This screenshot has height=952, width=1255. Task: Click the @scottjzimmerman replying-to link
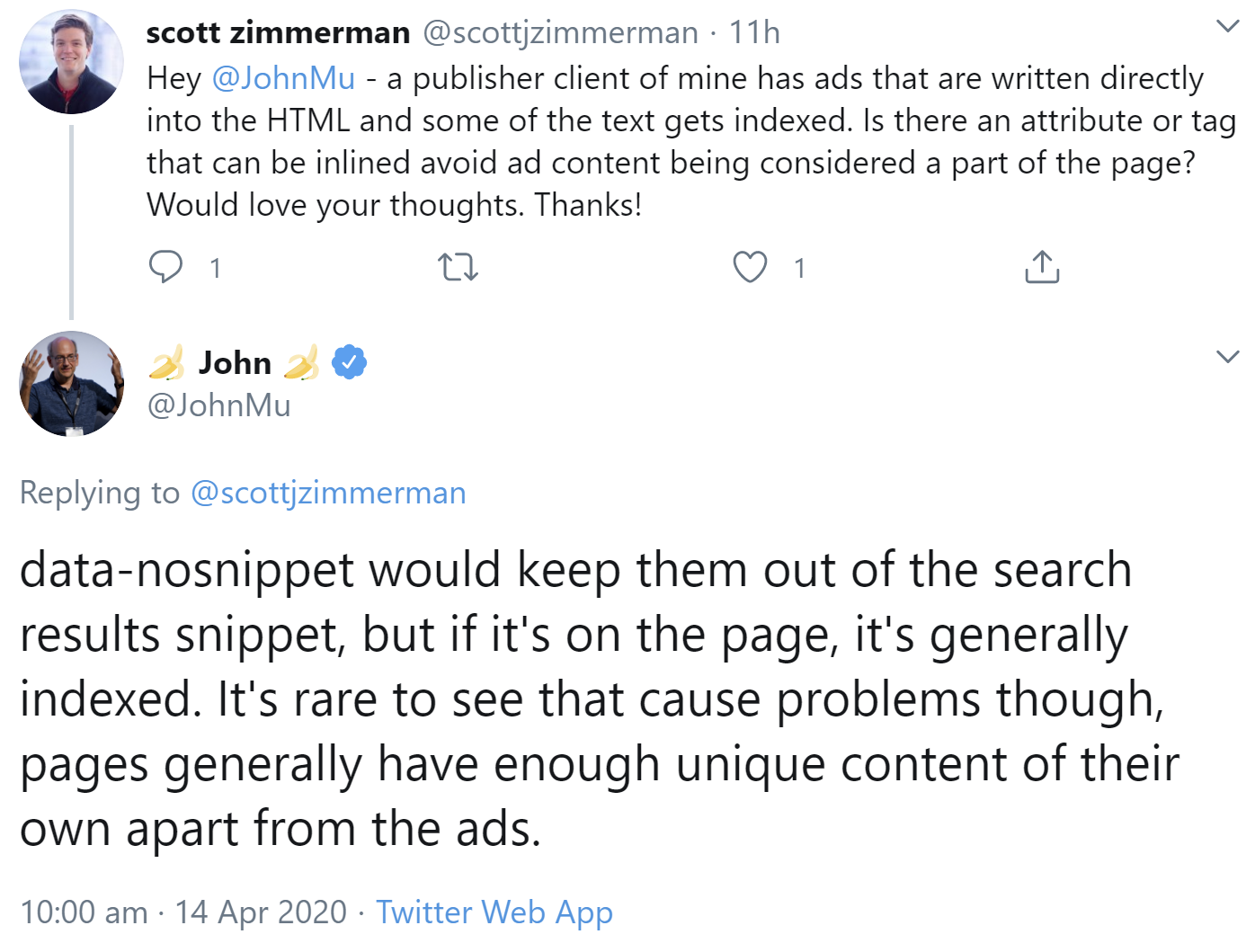(329, 493)
